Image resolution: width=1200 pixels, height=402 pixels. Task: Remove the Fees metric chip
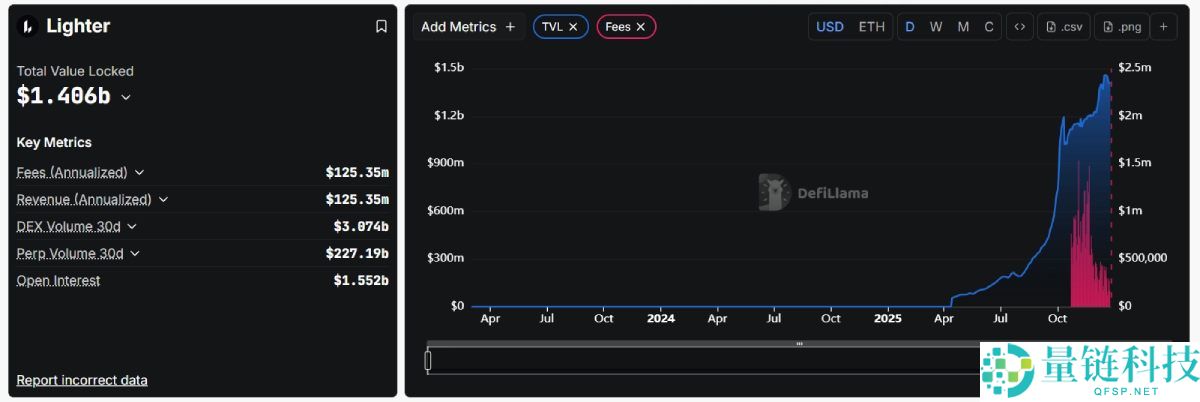[640, 27]
